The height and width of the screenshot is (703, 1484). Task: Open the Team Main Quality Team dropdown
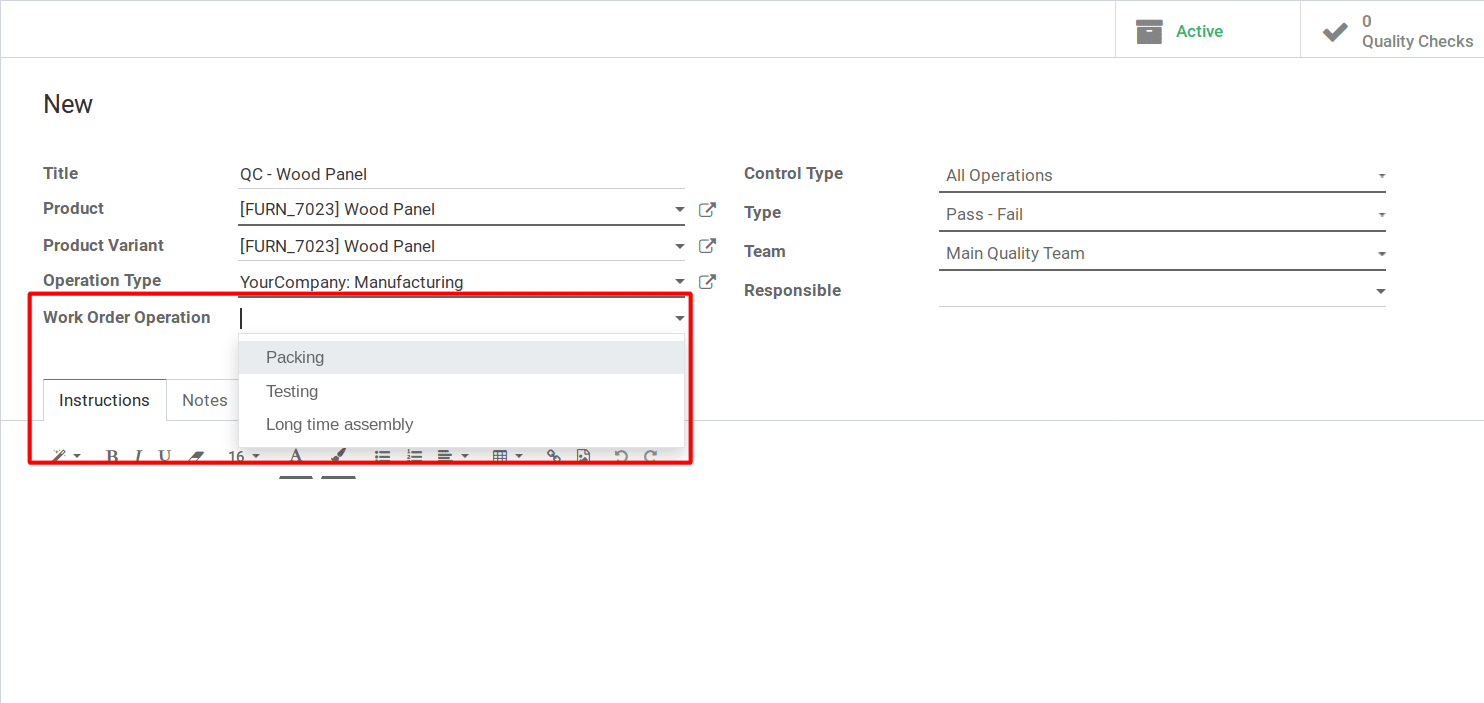[x=1162, y=253]
